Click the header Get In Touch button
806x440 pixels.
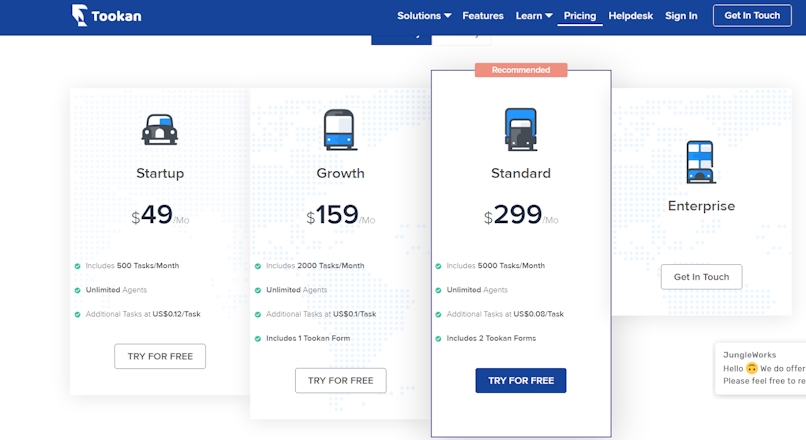click(x=752, y=15)
